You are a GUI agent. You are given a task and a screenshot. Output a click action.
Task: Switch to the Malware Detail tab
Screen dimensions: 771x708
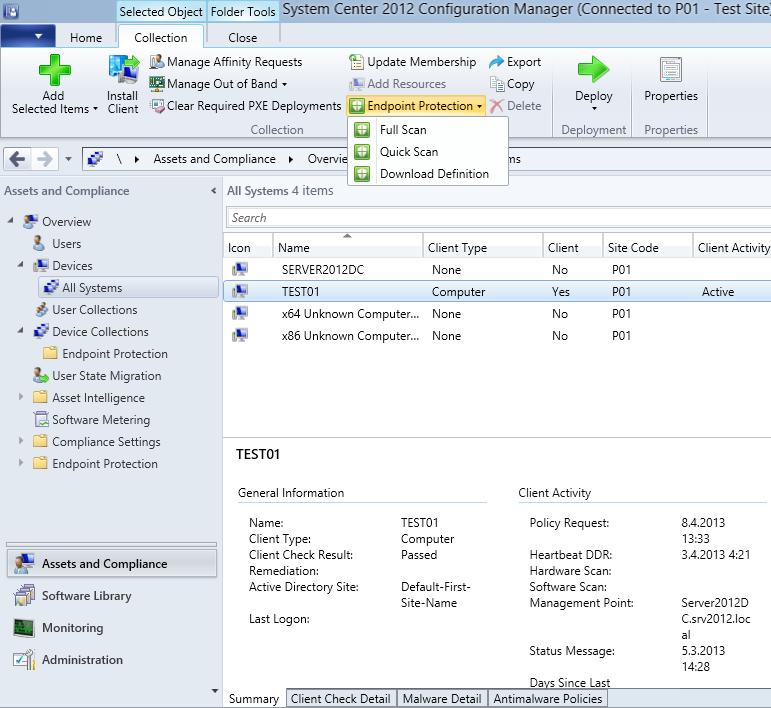(442, 699)
